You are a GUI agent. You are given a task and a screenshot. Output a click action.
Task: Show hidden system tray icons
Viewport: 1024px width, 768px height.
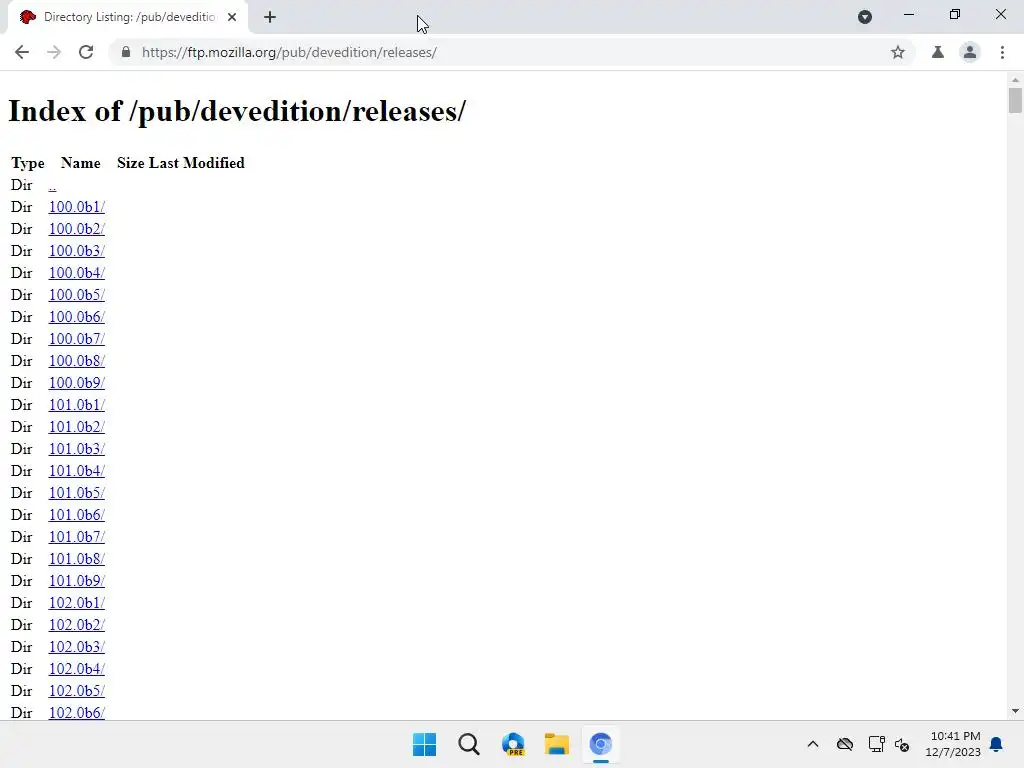813,744
